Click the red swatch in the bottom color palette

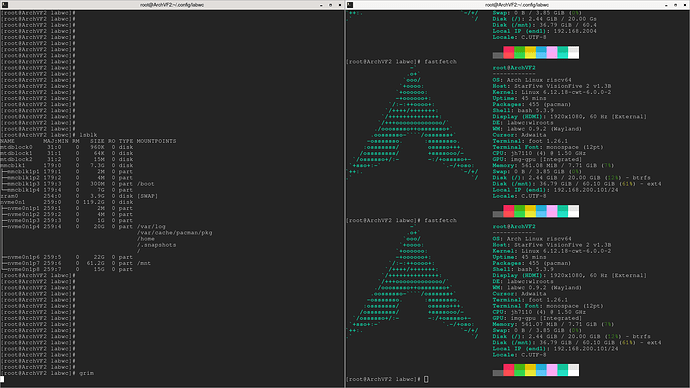pos(509,370)
